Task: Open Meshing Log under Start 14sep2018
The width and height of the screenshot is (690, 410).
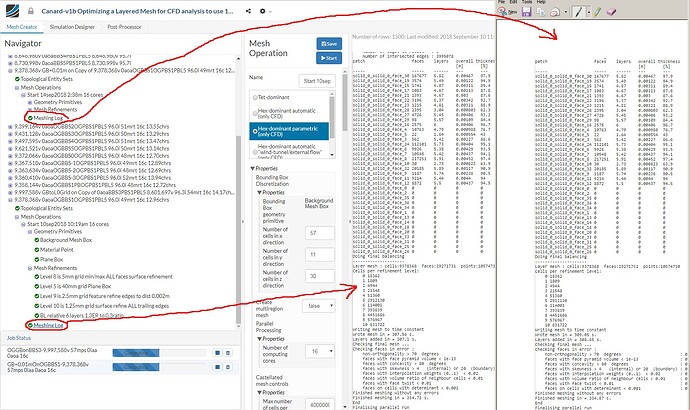Action: [x=48, y=118]
